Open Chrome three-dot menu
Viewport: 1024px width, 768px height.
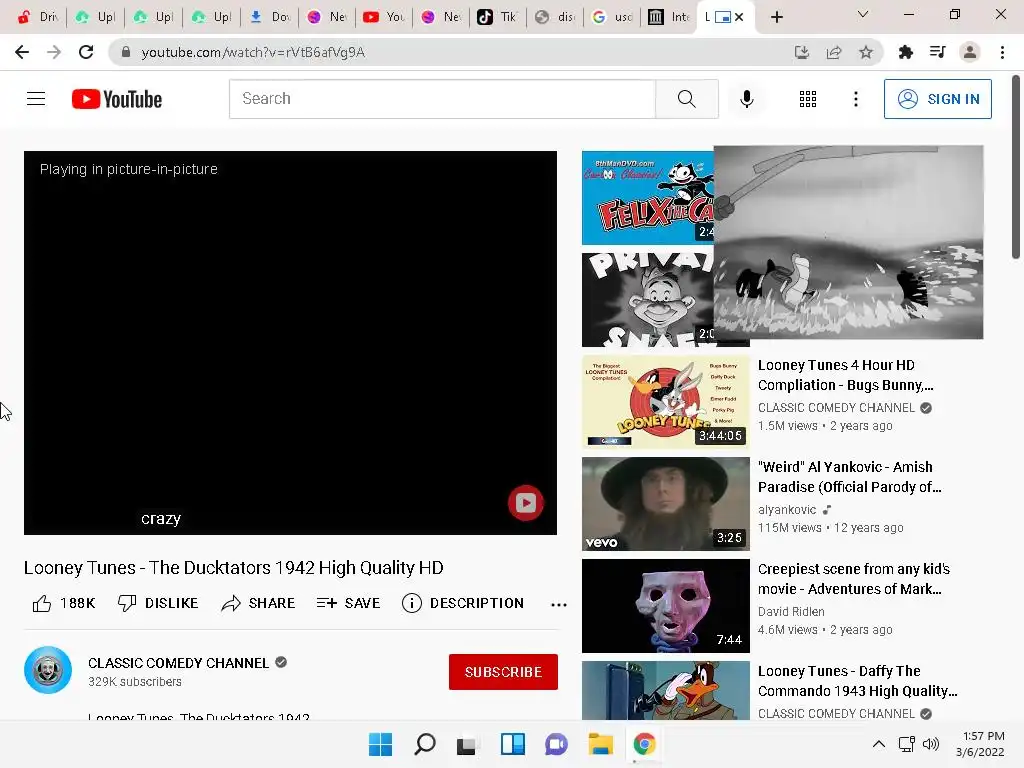point(1002,52)
